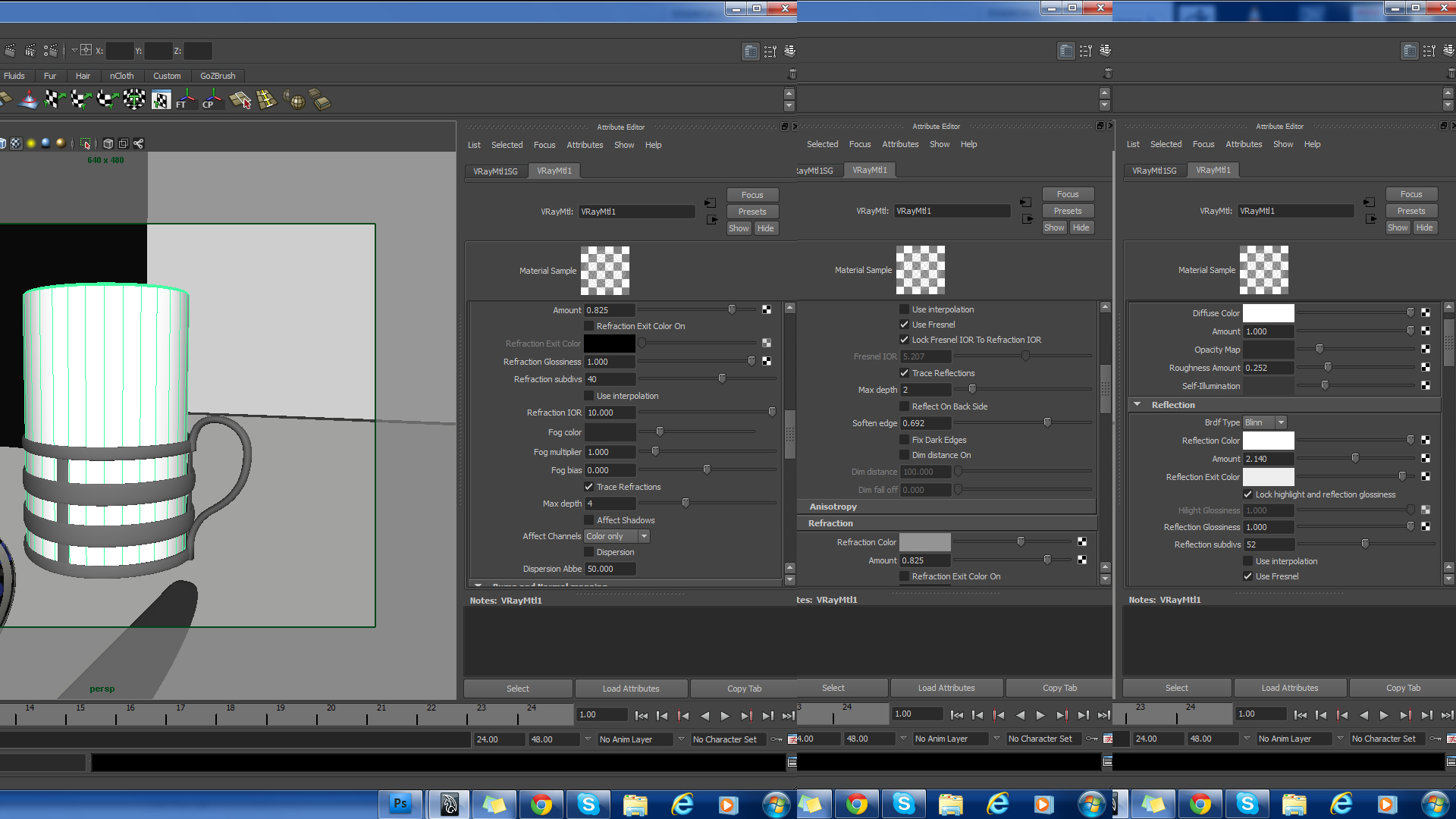This screenshot has height=819, width=1456.
Task: Click the Refraction IOR value field
Action: [x=610, y=413]
